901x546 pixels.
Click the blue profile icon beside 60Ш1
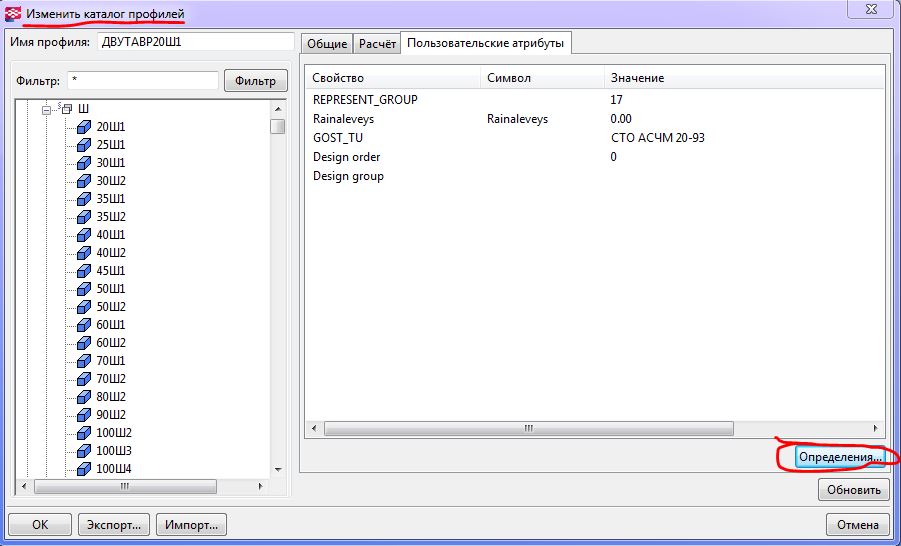tap(84, 325)
